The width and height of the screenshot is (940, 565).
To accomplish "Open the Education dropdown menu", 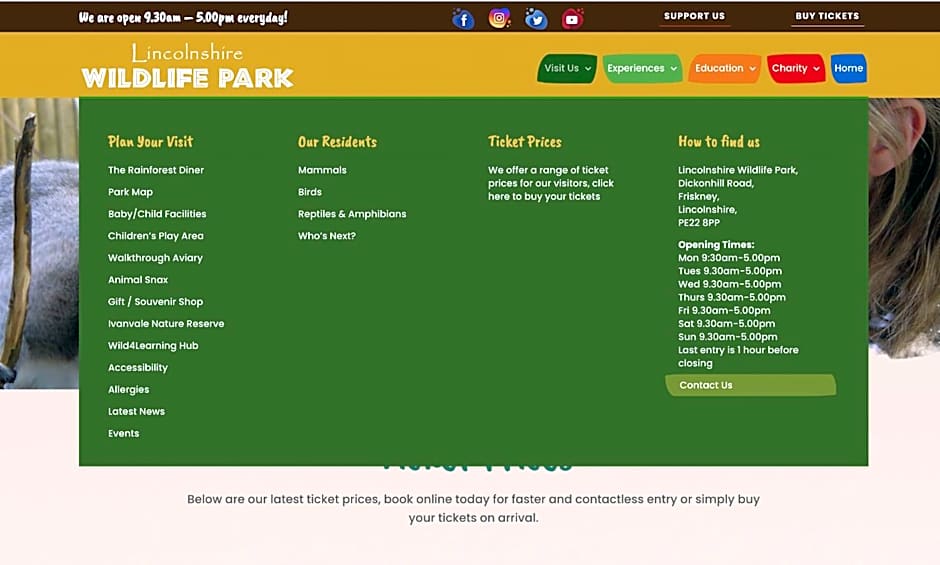I will (725, 68).
